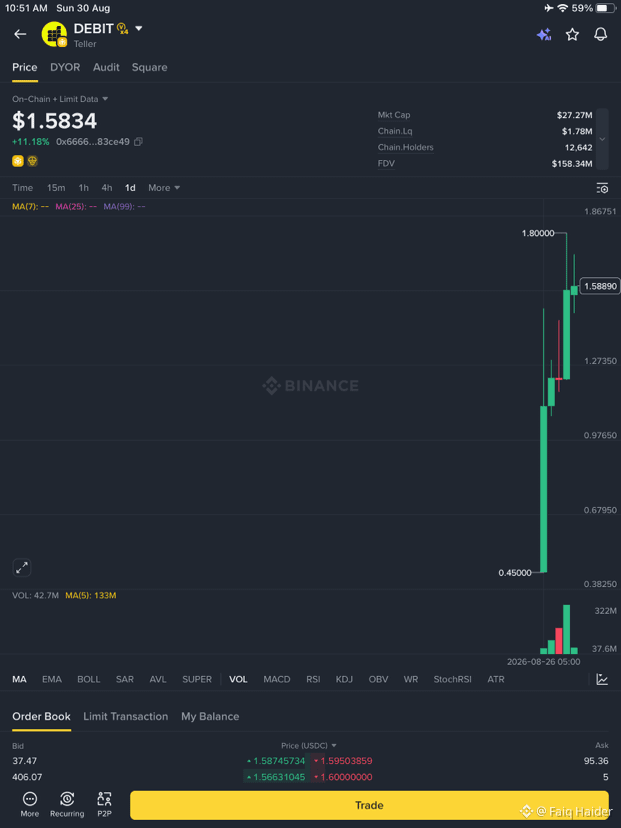The image size is (621, 828).
Task: Open More timeframes dropdown
Action: coord(164,188)
